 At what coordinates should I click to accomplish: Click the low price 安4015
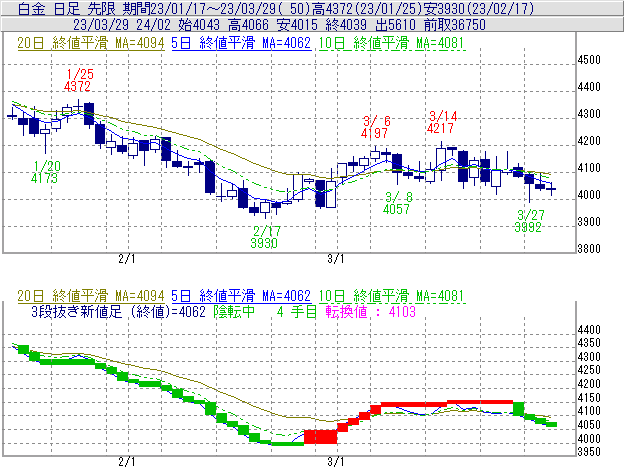click(x=298, y=25)
